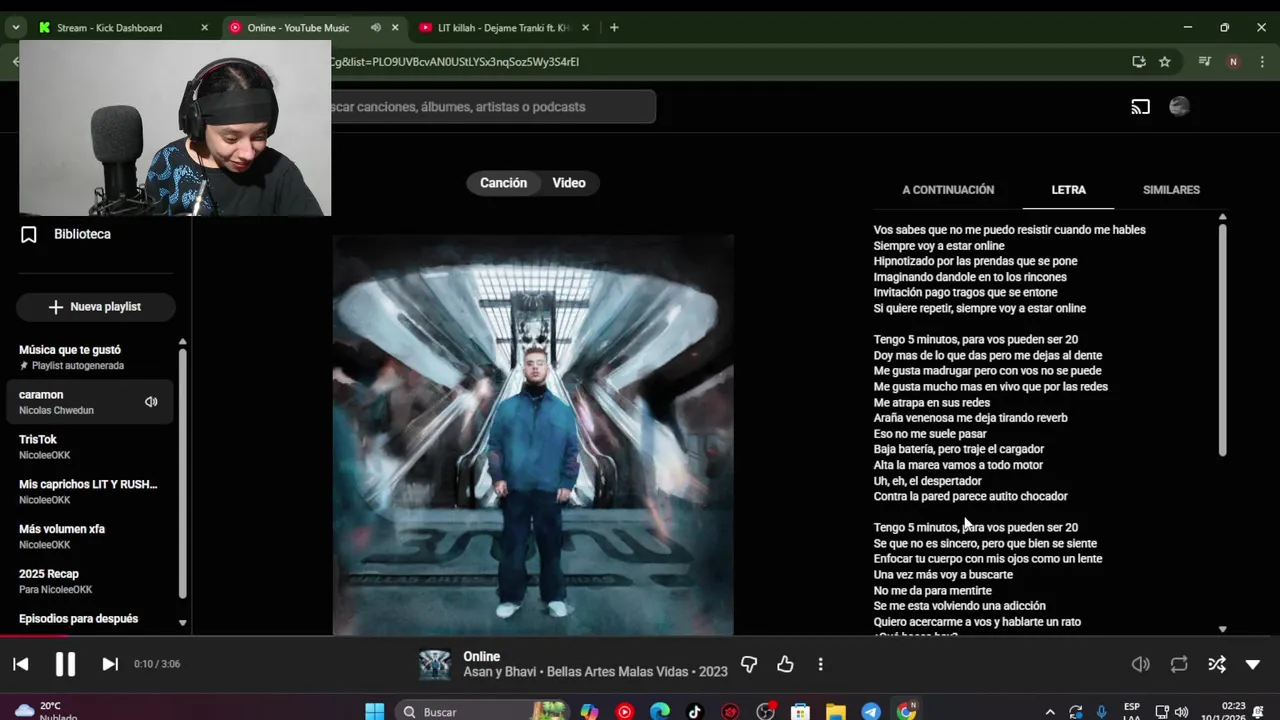
Task: Open Mis caprichos LIT Y RUSH playlist
Action: coord(90,491)
